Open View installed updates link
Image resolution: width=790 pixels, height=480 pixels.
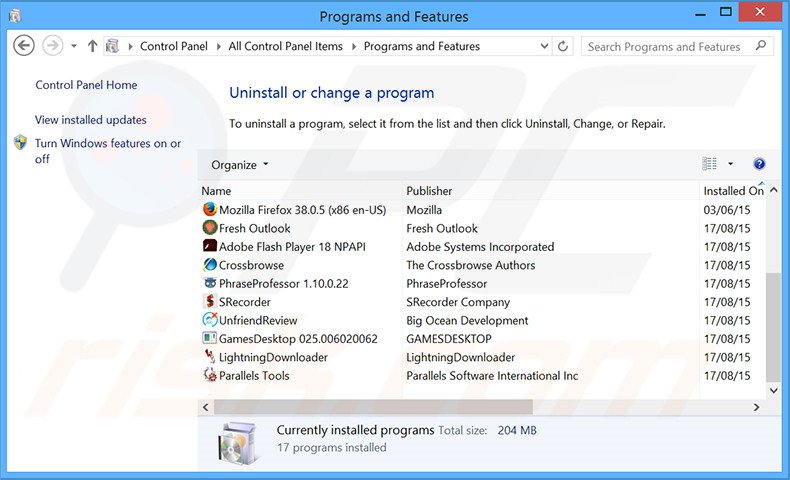(91, 120)
